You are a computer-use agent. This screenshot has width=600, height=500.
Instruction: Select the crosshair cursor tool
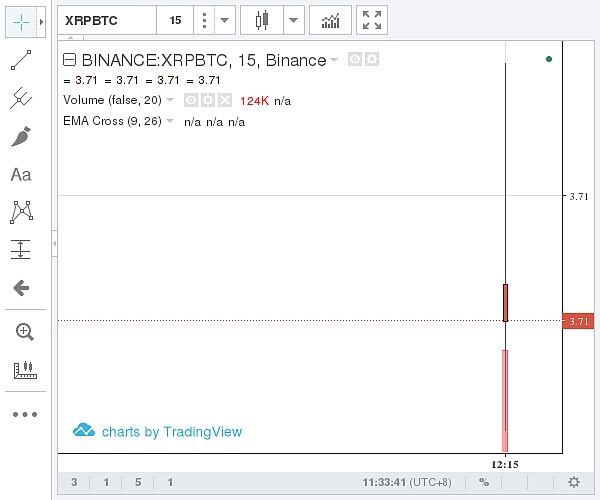pyautogui.click(x=20, y=20)
